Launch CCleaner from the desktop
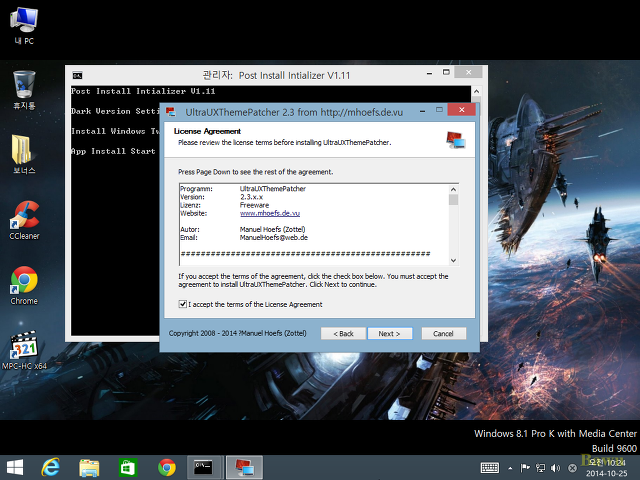Image resolution: width=640 pixels, height=480 pixels. click(x=24, y=220)
